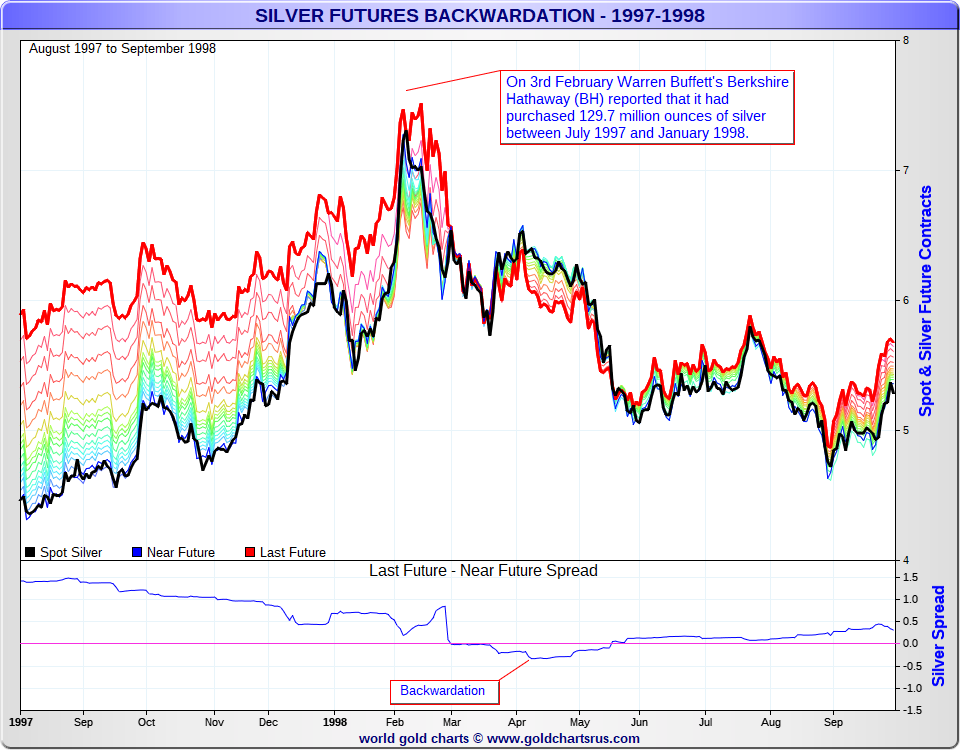Click the blue Near Future legend swatch
Screen dimensions: 960x750
[x=137, y=552]
